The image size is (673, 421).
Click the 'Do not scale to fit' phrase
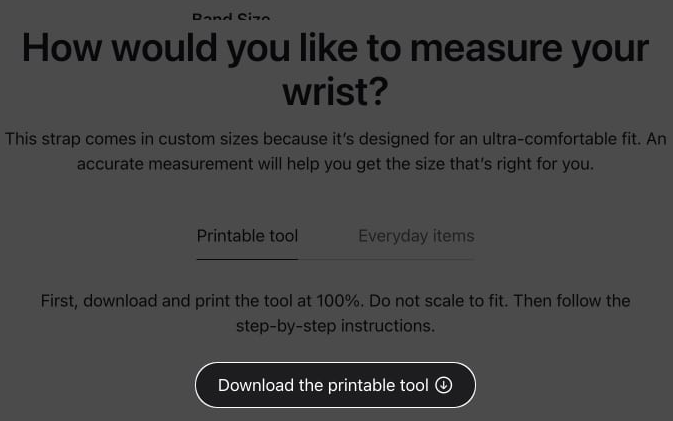(x=438, y=301)
